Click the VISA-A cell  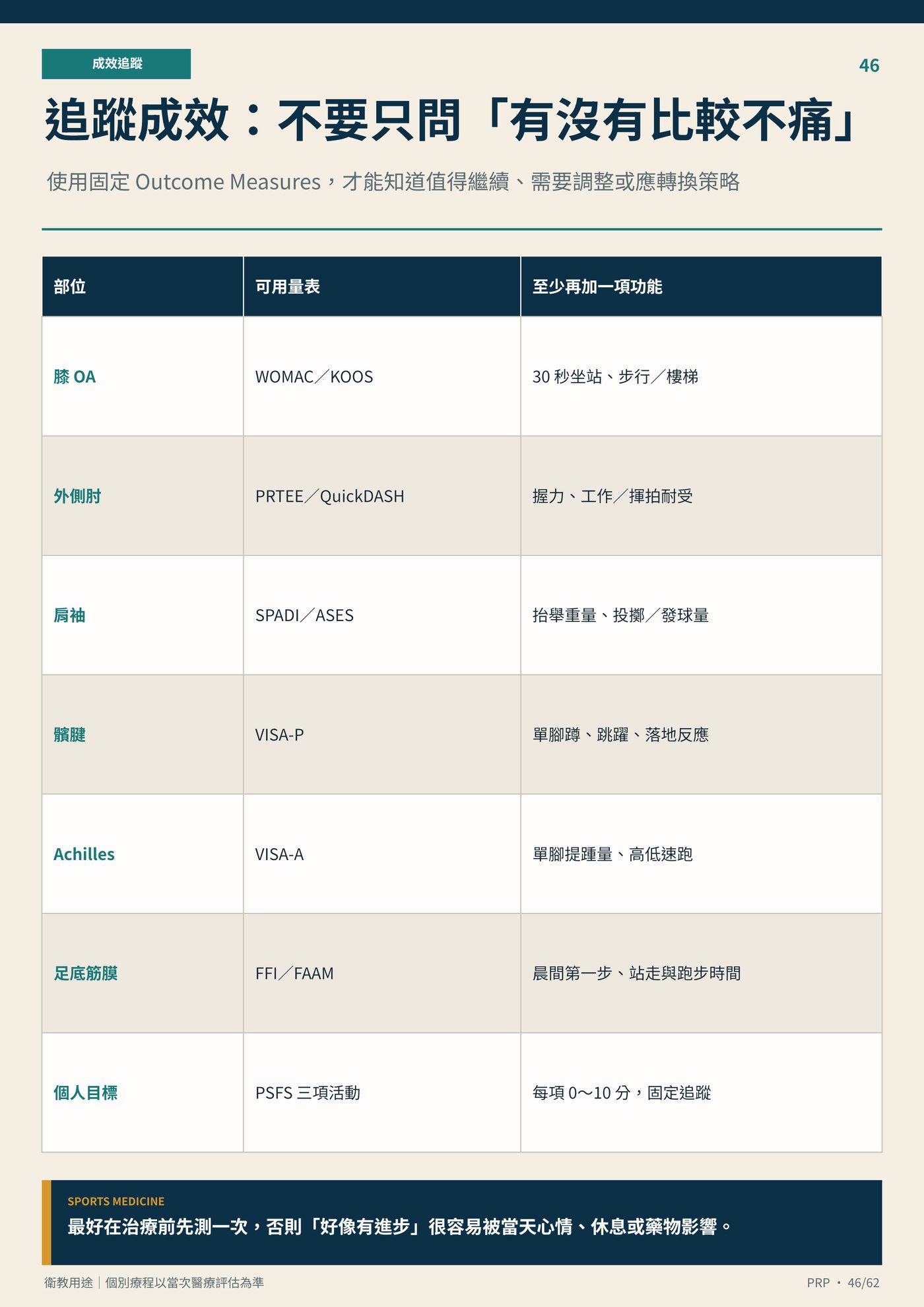click(x=382, y=854)
